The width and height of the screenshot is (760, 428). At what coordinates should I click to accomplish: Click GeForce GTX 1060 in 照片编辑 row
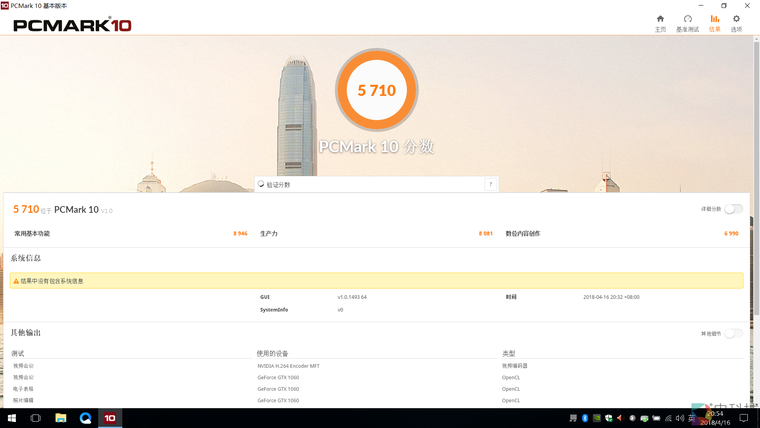(278, 400)
